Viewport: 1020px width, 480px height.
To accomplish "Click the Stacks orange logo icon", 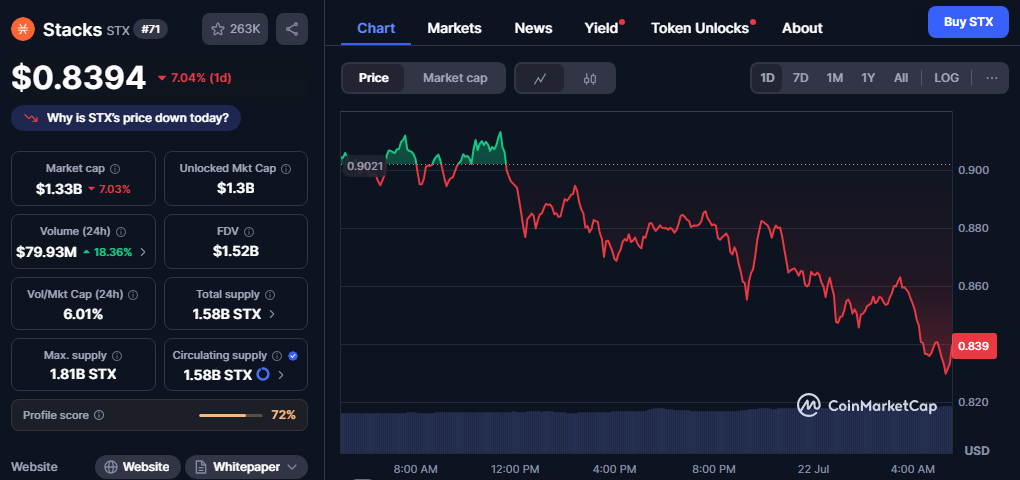I will coord(23,29).
